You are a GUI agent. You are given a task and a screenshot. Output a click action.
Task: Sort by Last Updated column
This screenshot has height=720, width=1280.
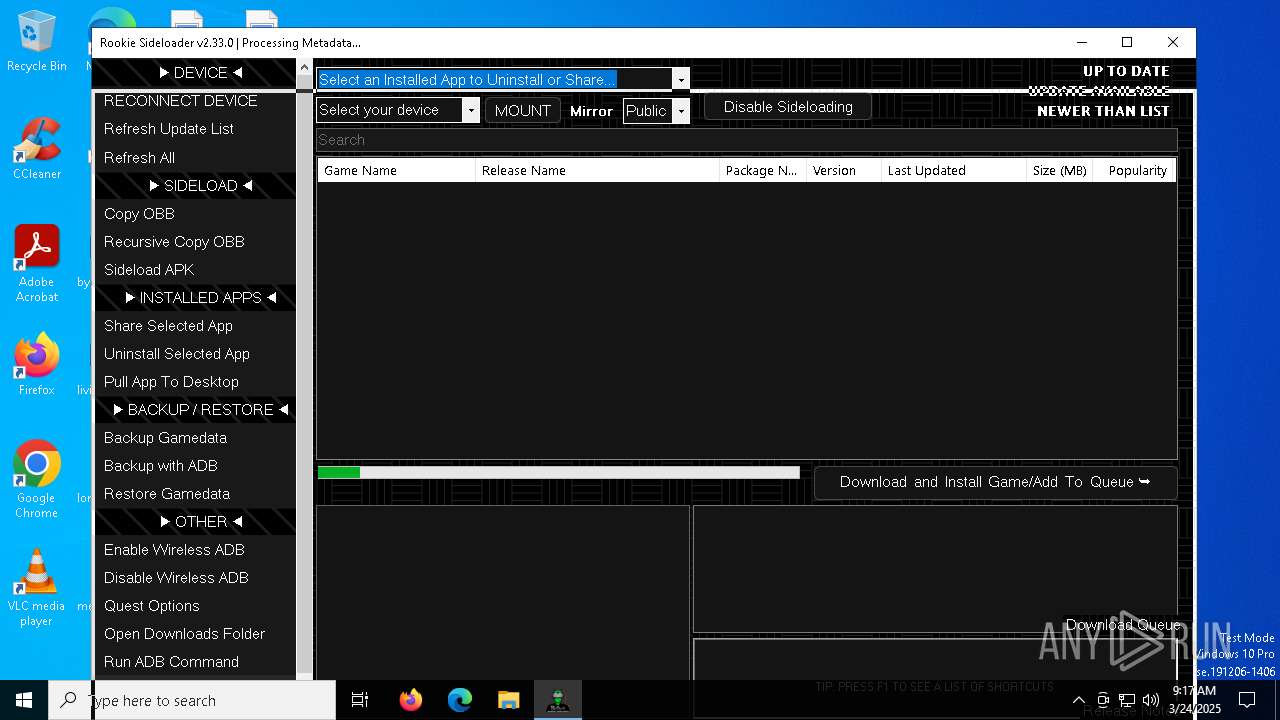point(954,170)
